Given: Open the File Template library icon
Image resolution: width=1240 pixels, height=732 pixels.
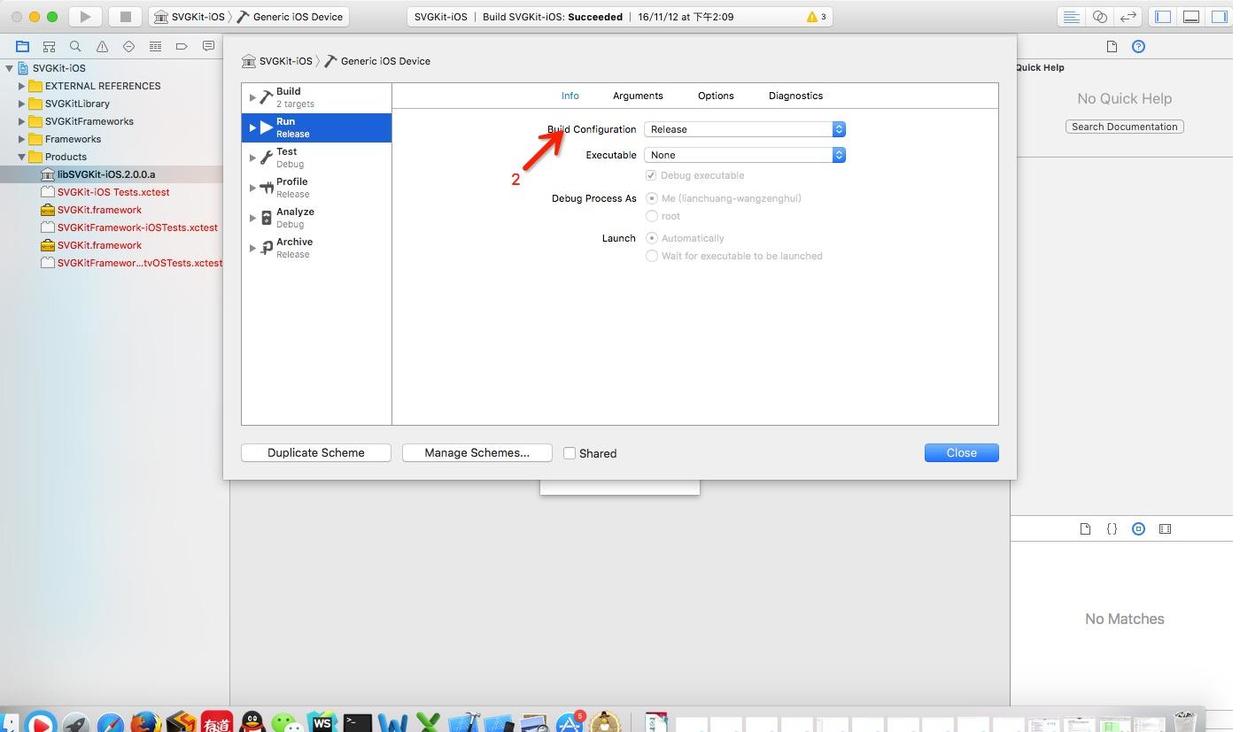Looking at the screenshot, I should pos(1085,529).
